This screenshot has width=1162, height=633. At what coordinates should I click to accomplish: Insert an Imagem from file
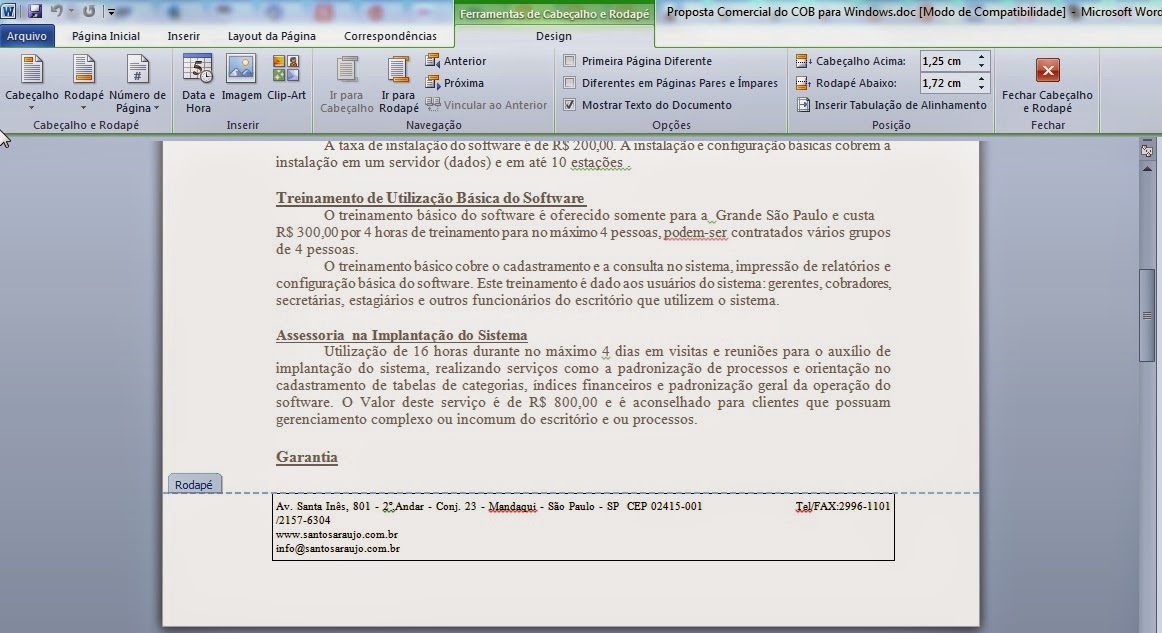click(242, 78)
